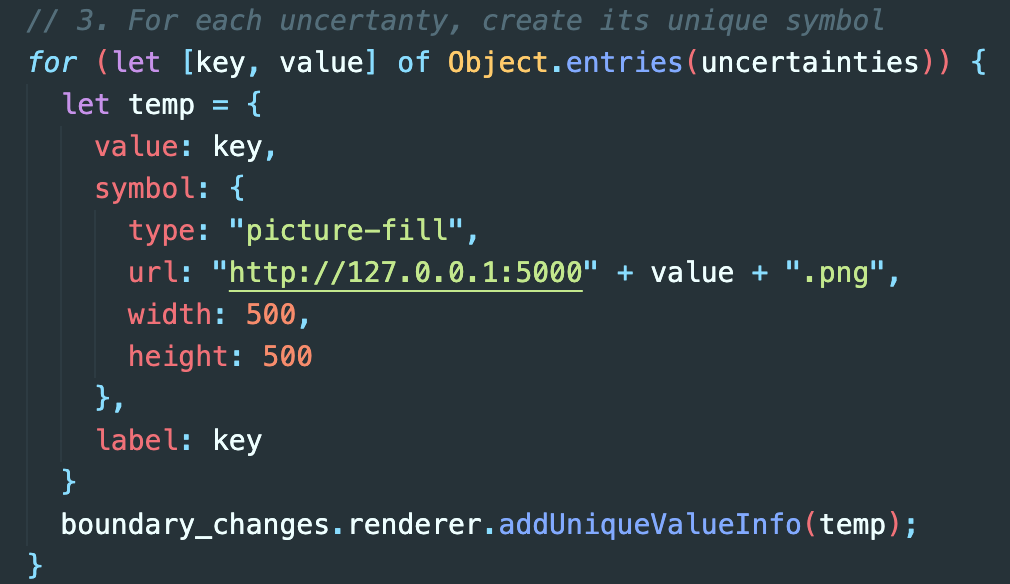
Task: Click the "picture-fill" string value
Action: [346, 231]
